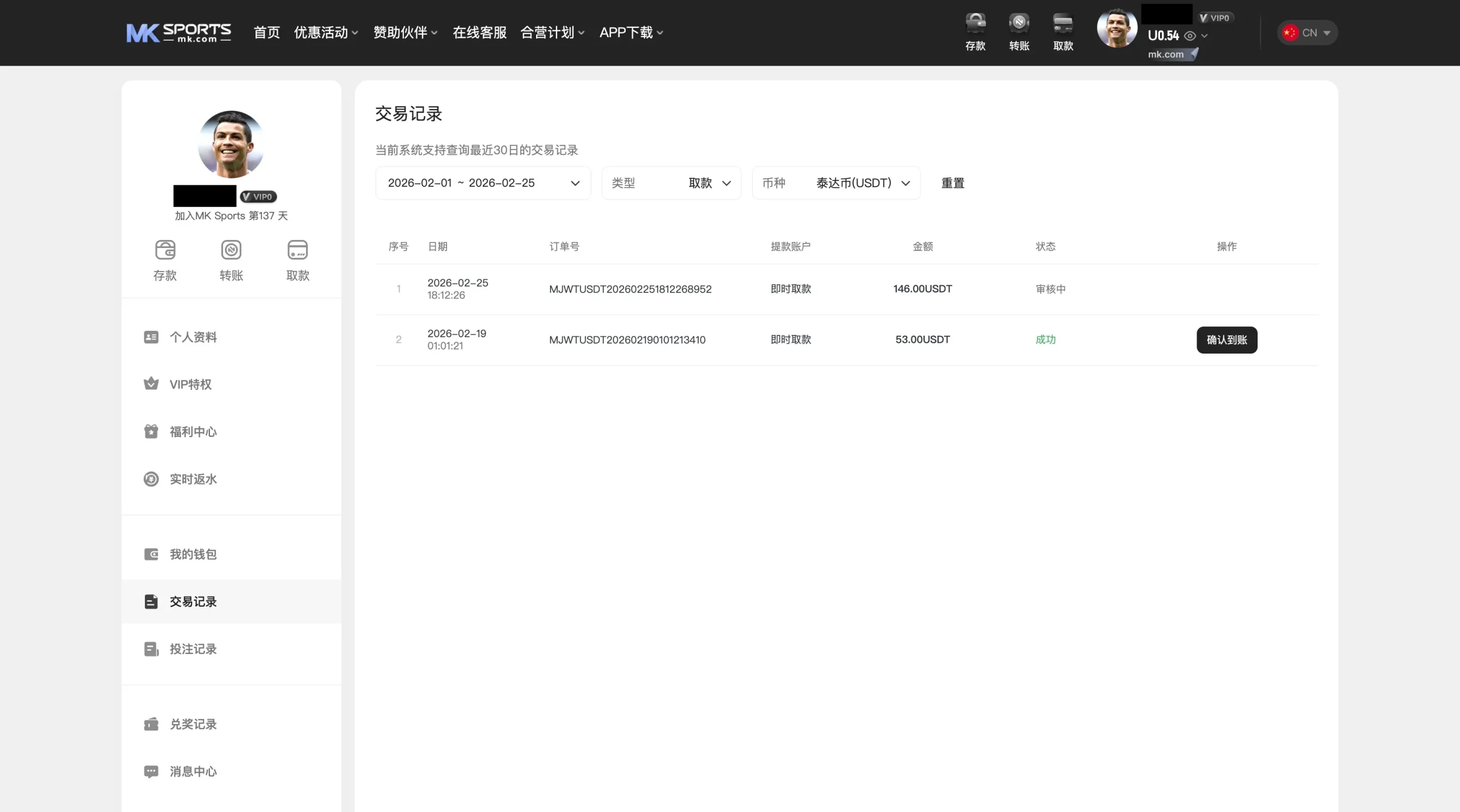Image resolution: width=1460 pixels, height=812 pixels.
Task: Click the 重置 reset link
Action: click(x=952, y=183)
